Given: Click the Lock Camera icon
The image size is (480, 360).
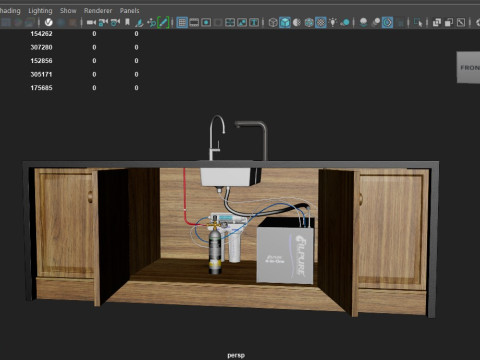Looking at the screenshot, I should pos(103,22).
